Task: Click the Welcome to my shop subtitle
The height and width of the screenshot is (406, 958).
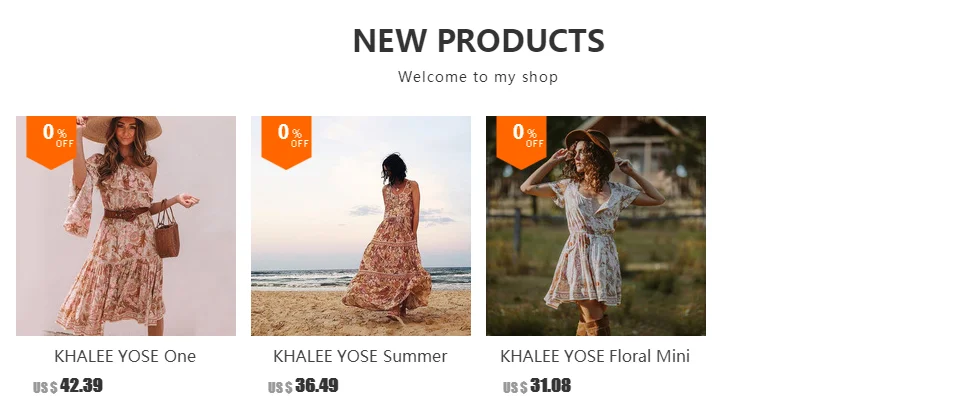Action: (x=478, y=77)
